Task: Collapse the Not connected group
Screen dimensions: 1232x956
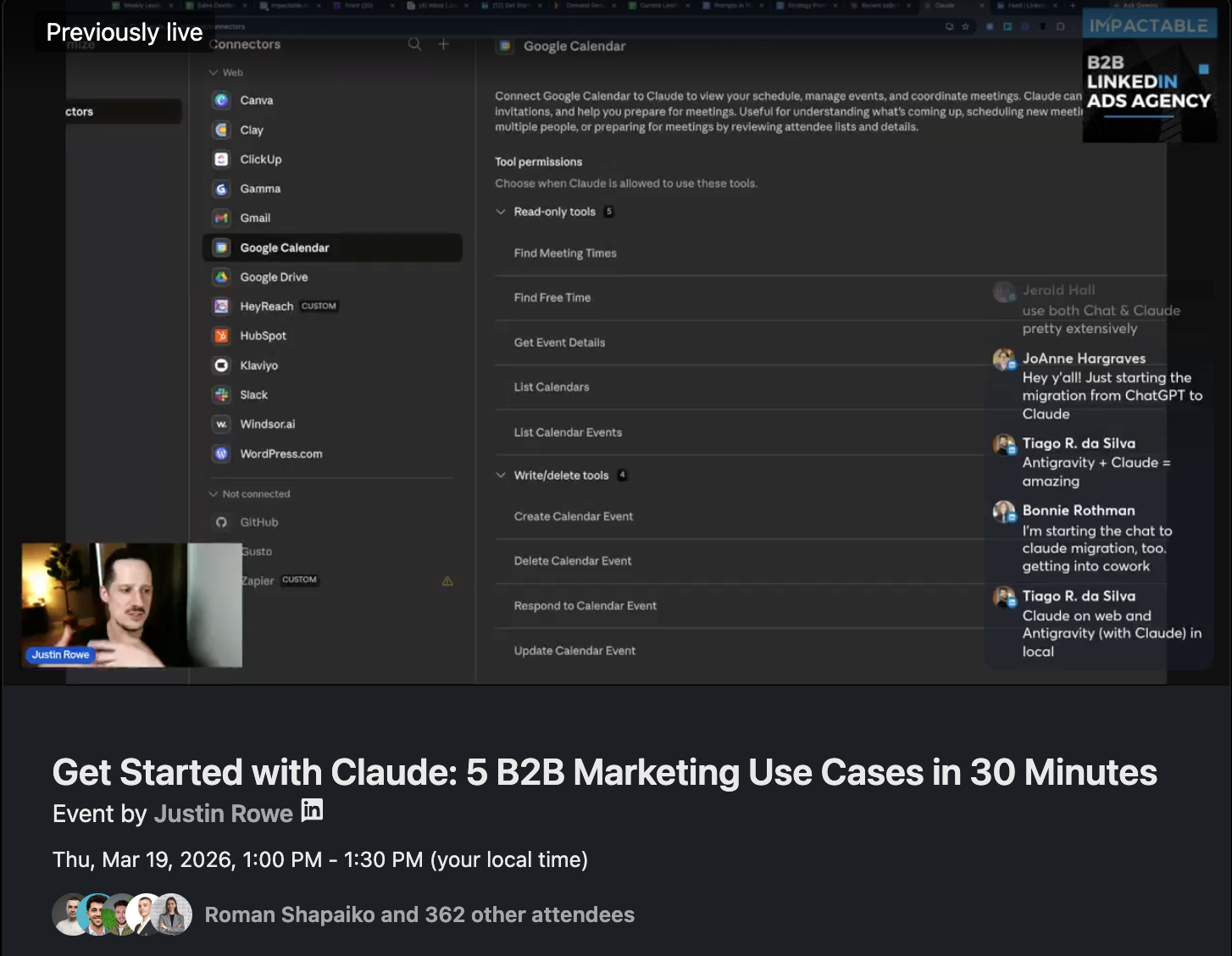Action: coord(214,494)
